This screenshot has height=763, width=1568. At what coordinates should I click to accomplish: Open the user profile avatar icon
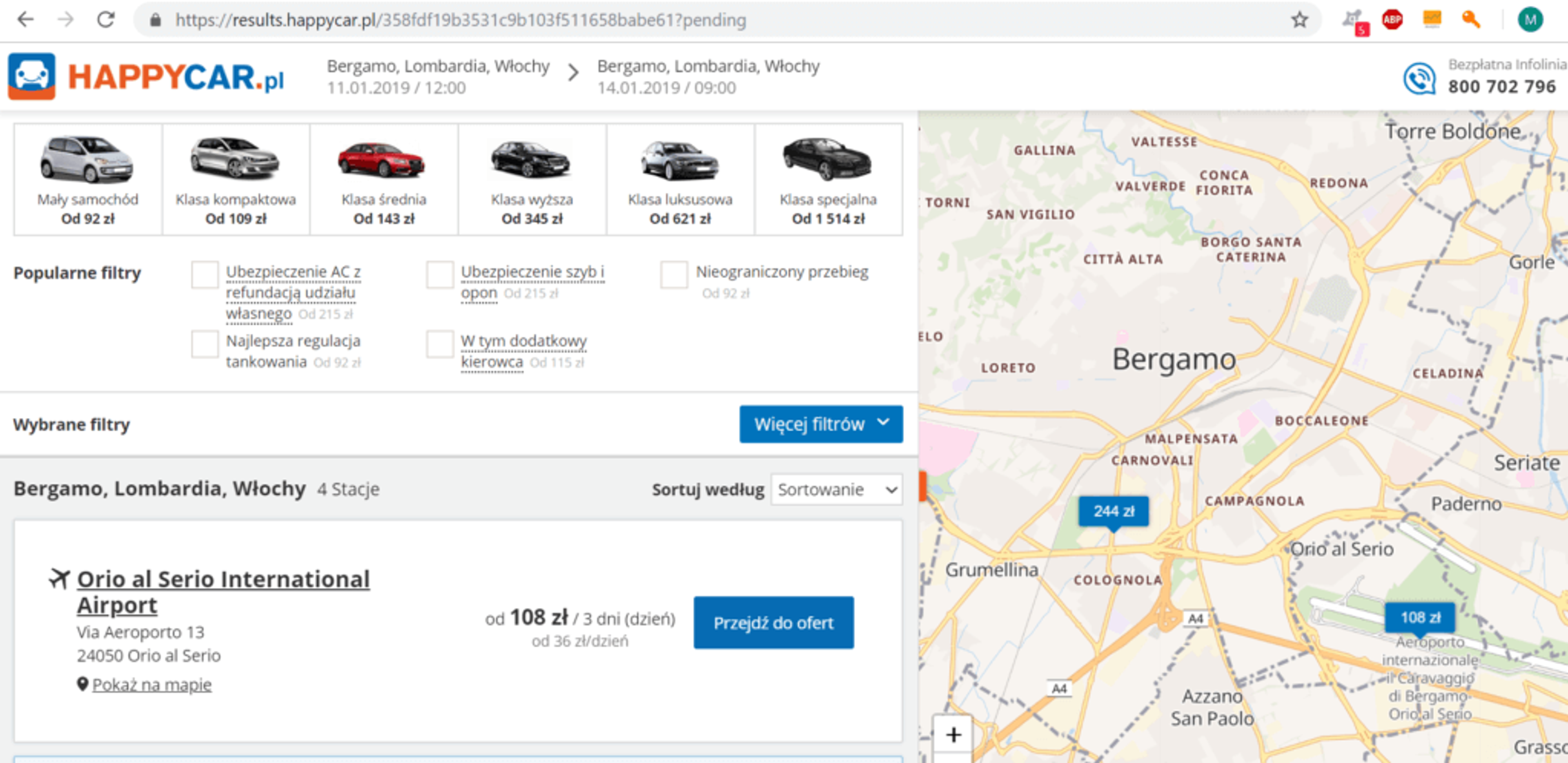(x=1530, y=20)
